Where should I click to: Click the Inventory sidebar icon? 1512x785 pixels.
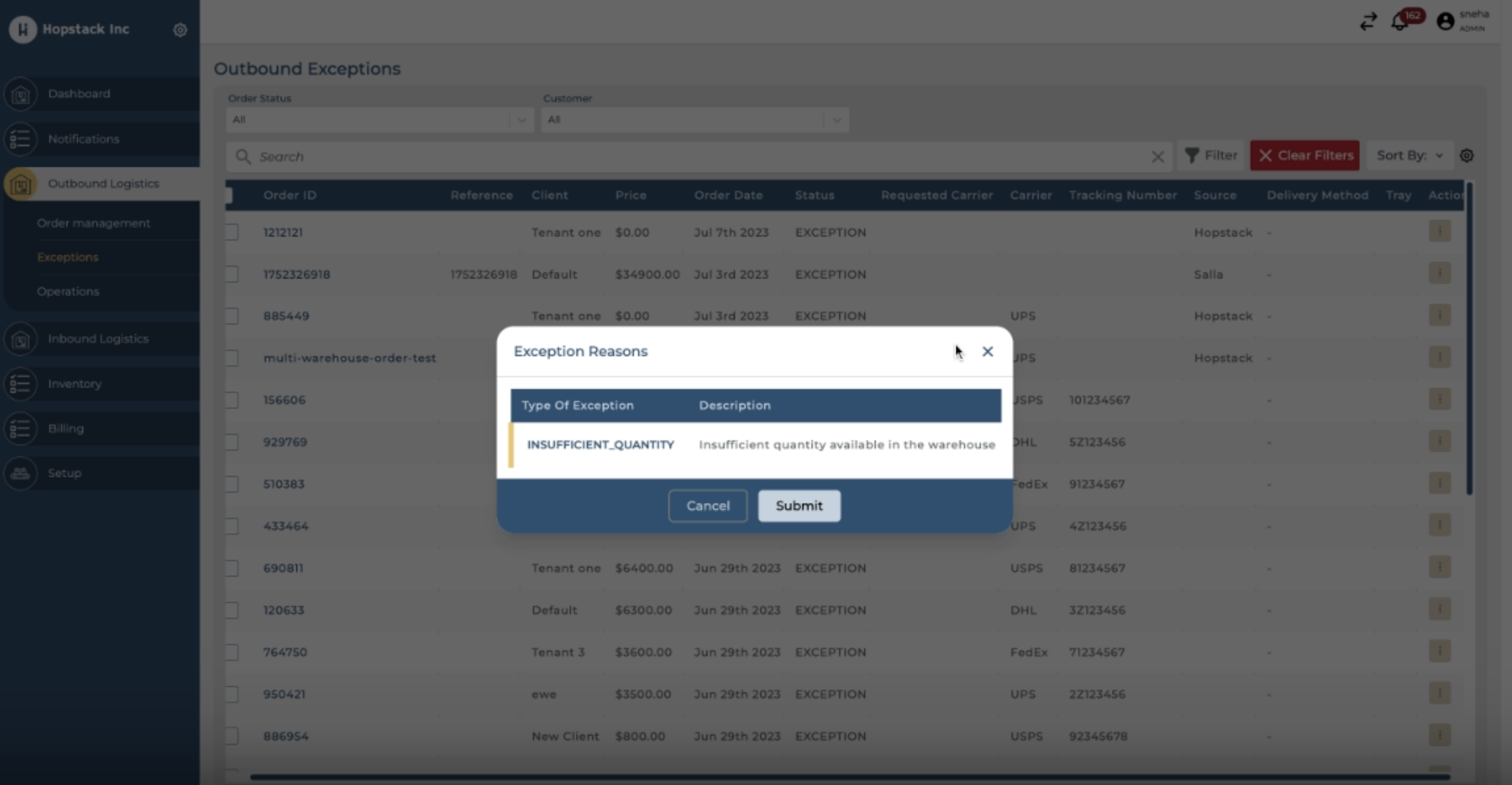[x=21, y=384]
